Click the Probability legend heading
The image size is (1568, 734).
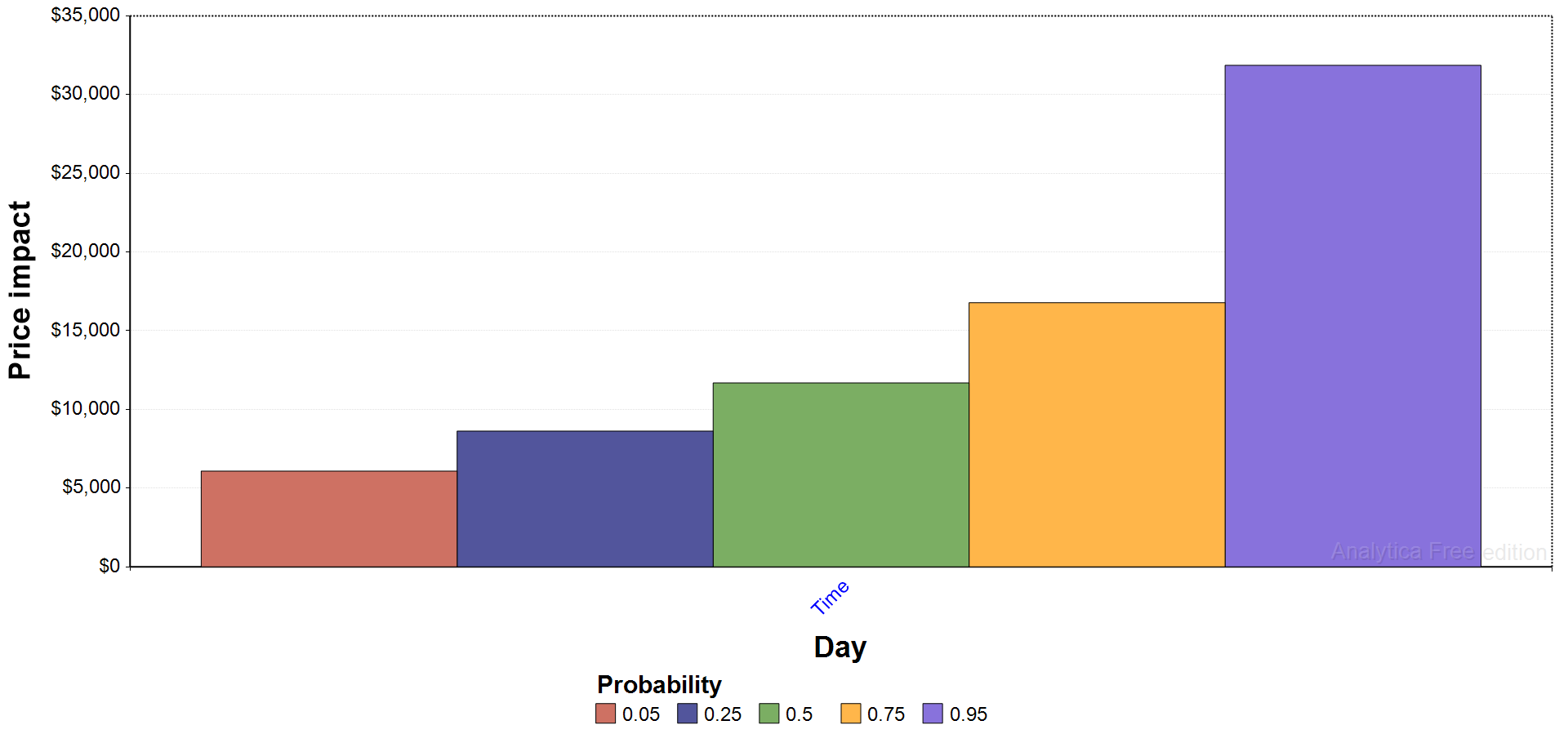[x=659, y=684]
